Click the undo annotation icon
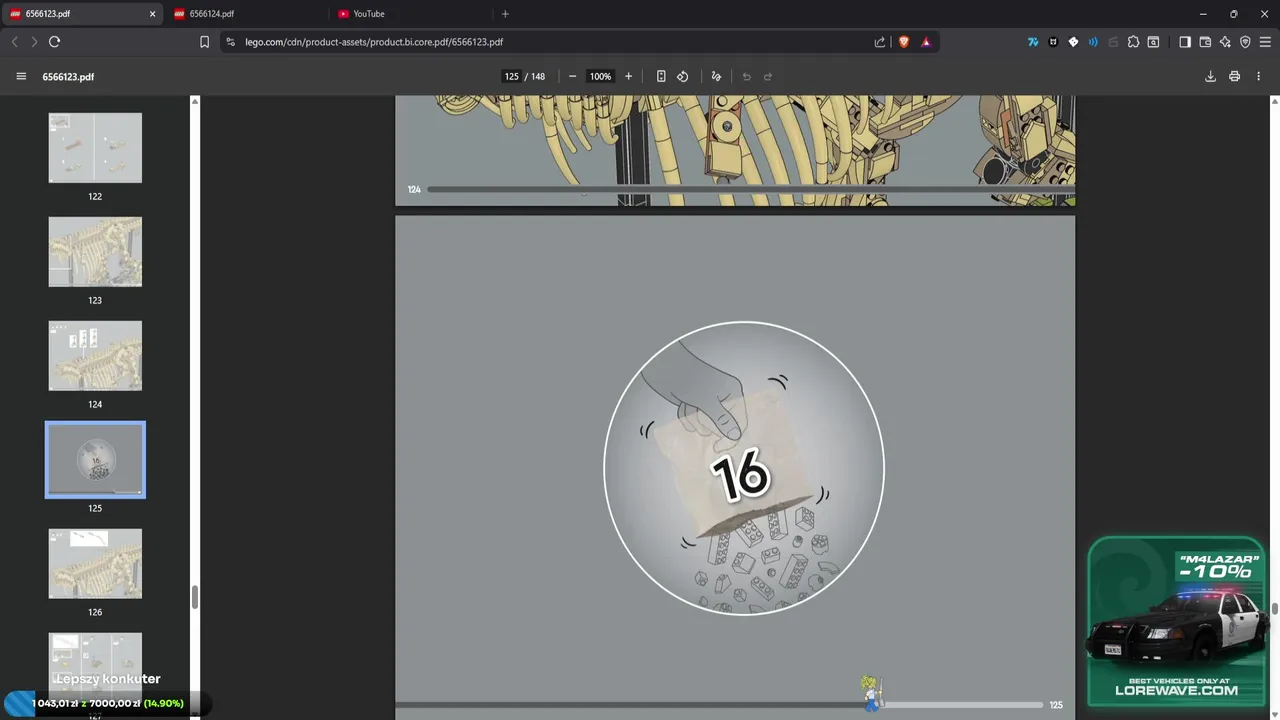This screenshot has height=720, width=1280. [746, 76]
